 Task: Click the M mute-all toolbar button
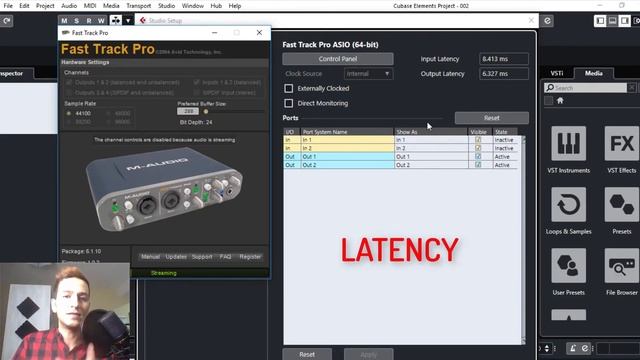64,20
